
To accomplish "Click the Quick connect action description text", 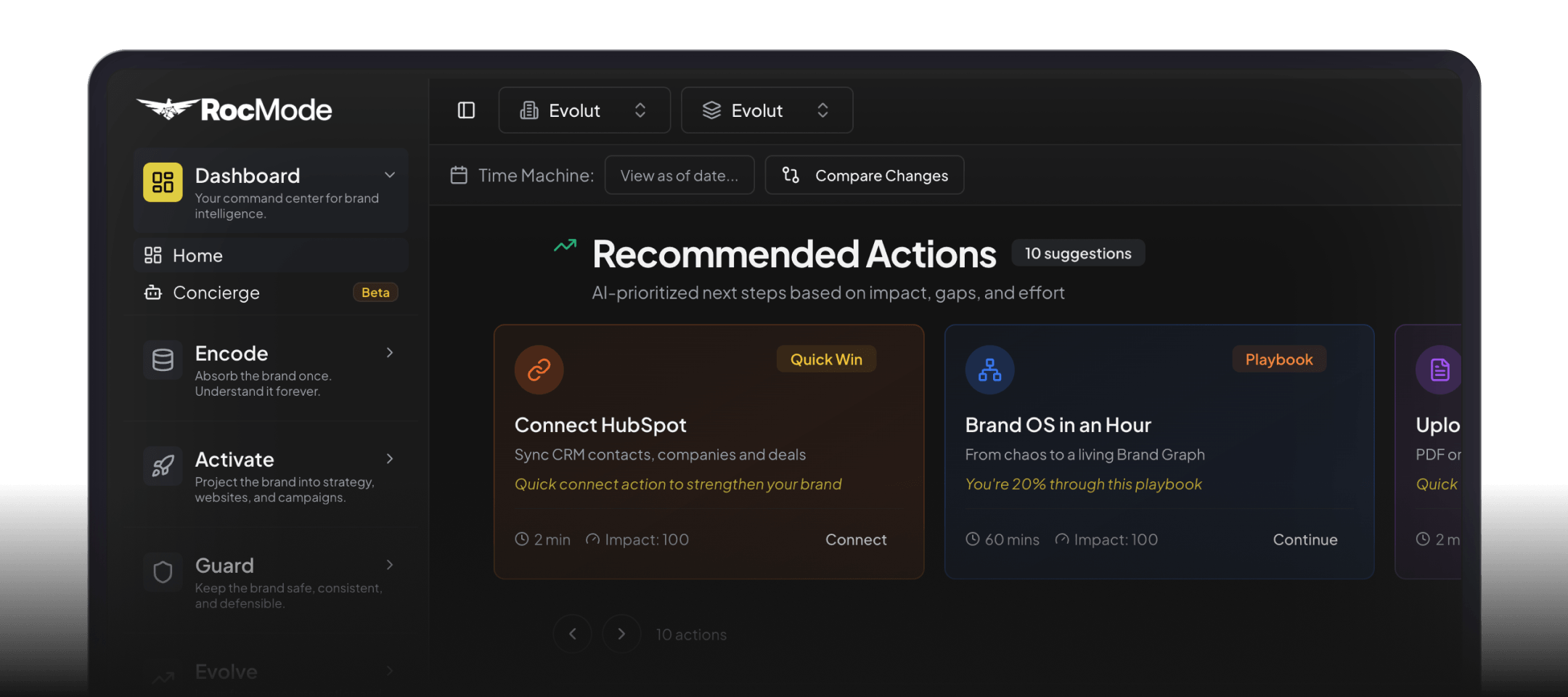I will pos(678,484).
